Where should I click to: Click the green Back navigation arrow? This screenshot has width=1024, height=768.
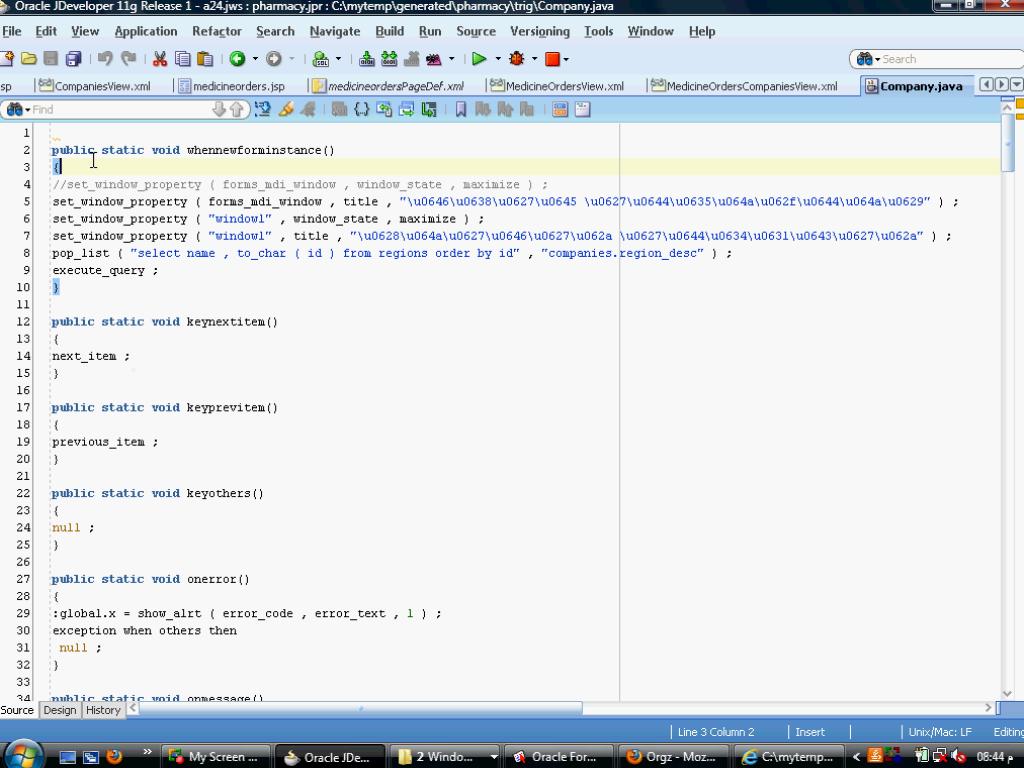(x=237, y=59)
